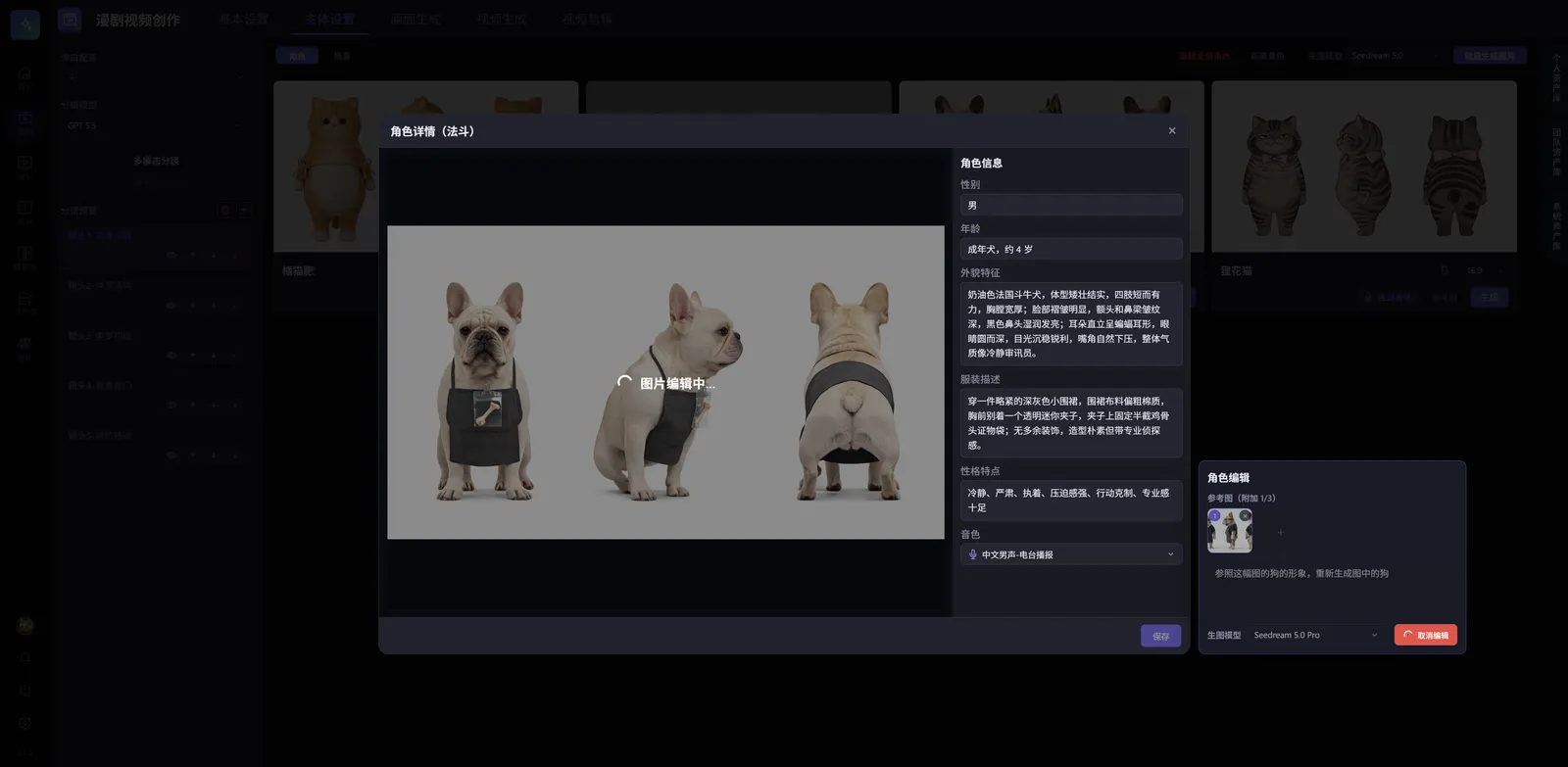
Task: Click the 批量生成图片 button
Action: point(1490,56)
